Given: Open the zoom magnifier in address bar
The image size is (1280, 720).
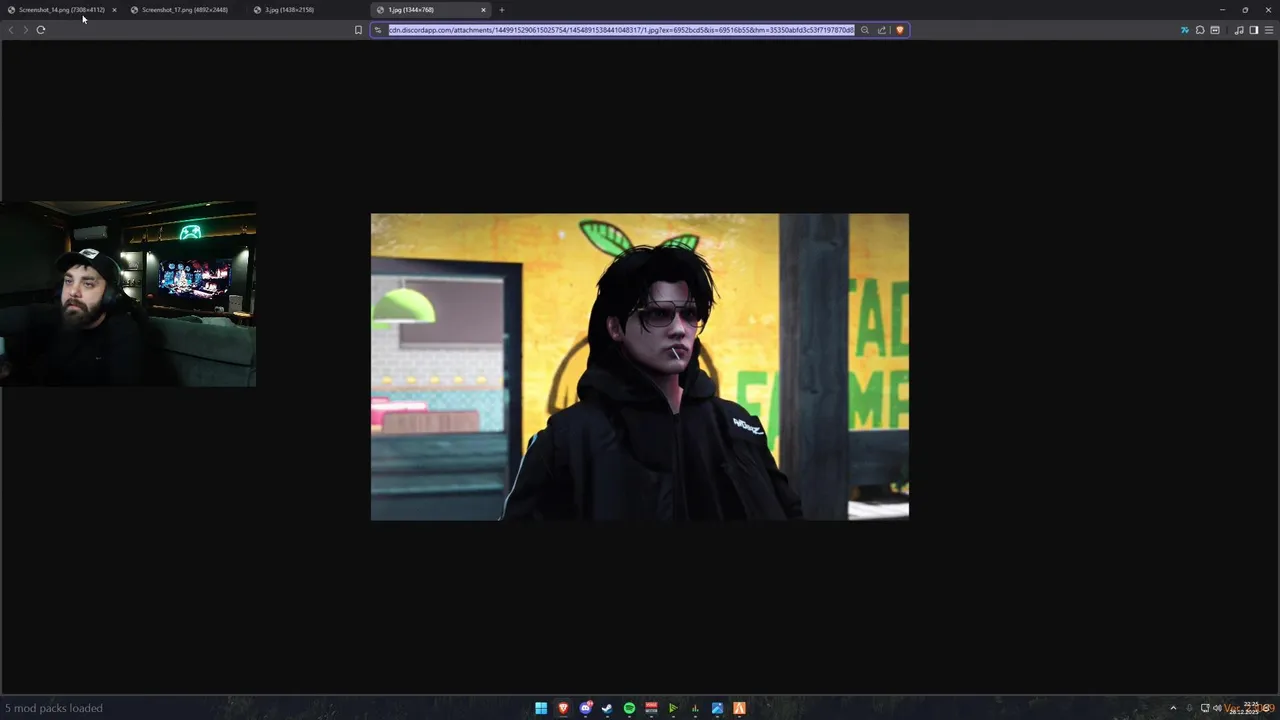Looking at the screenshot, I should click(865, 30).
